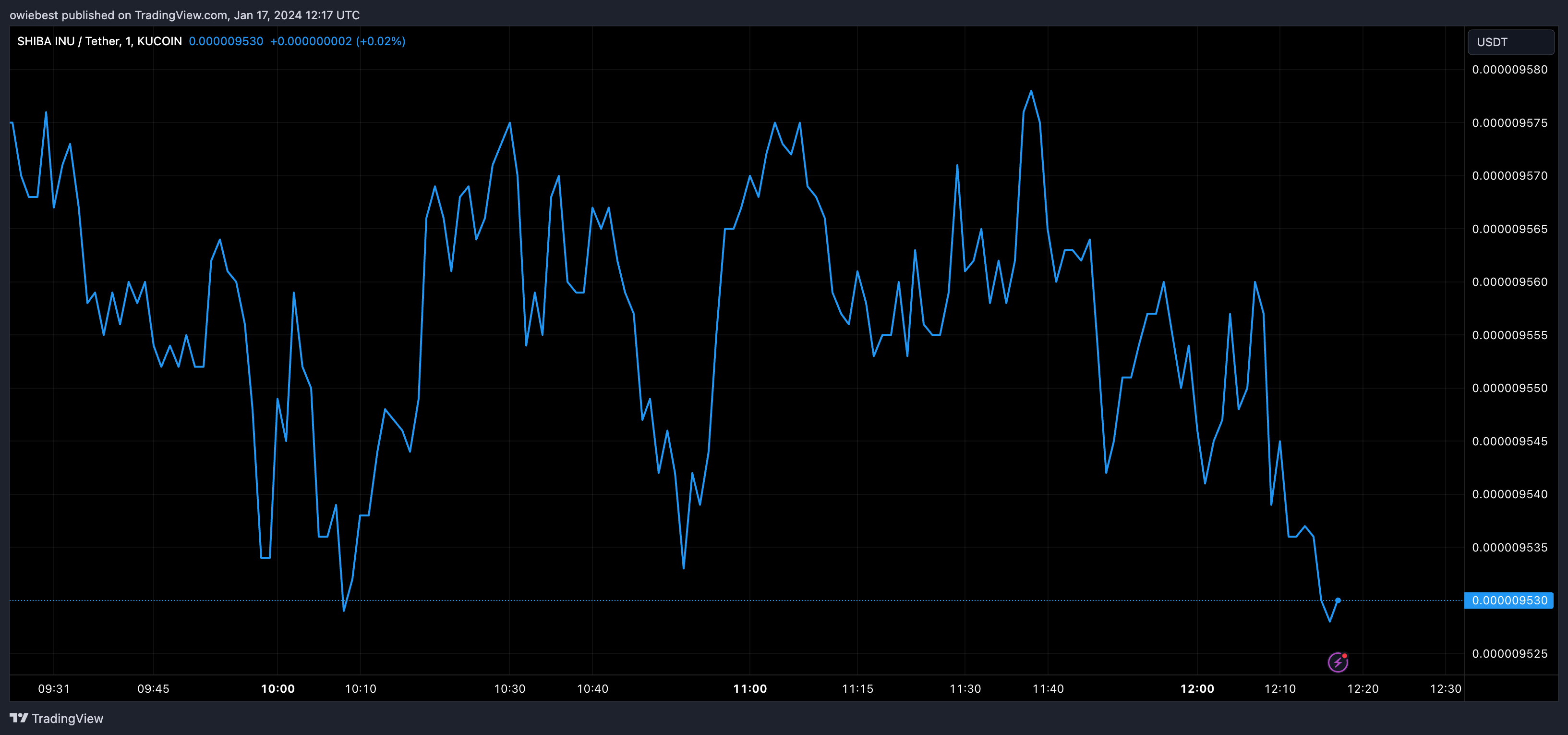The image size is (1568, 735).
Task: Click the 12:00 time axis label
Action: [1197, 689]
